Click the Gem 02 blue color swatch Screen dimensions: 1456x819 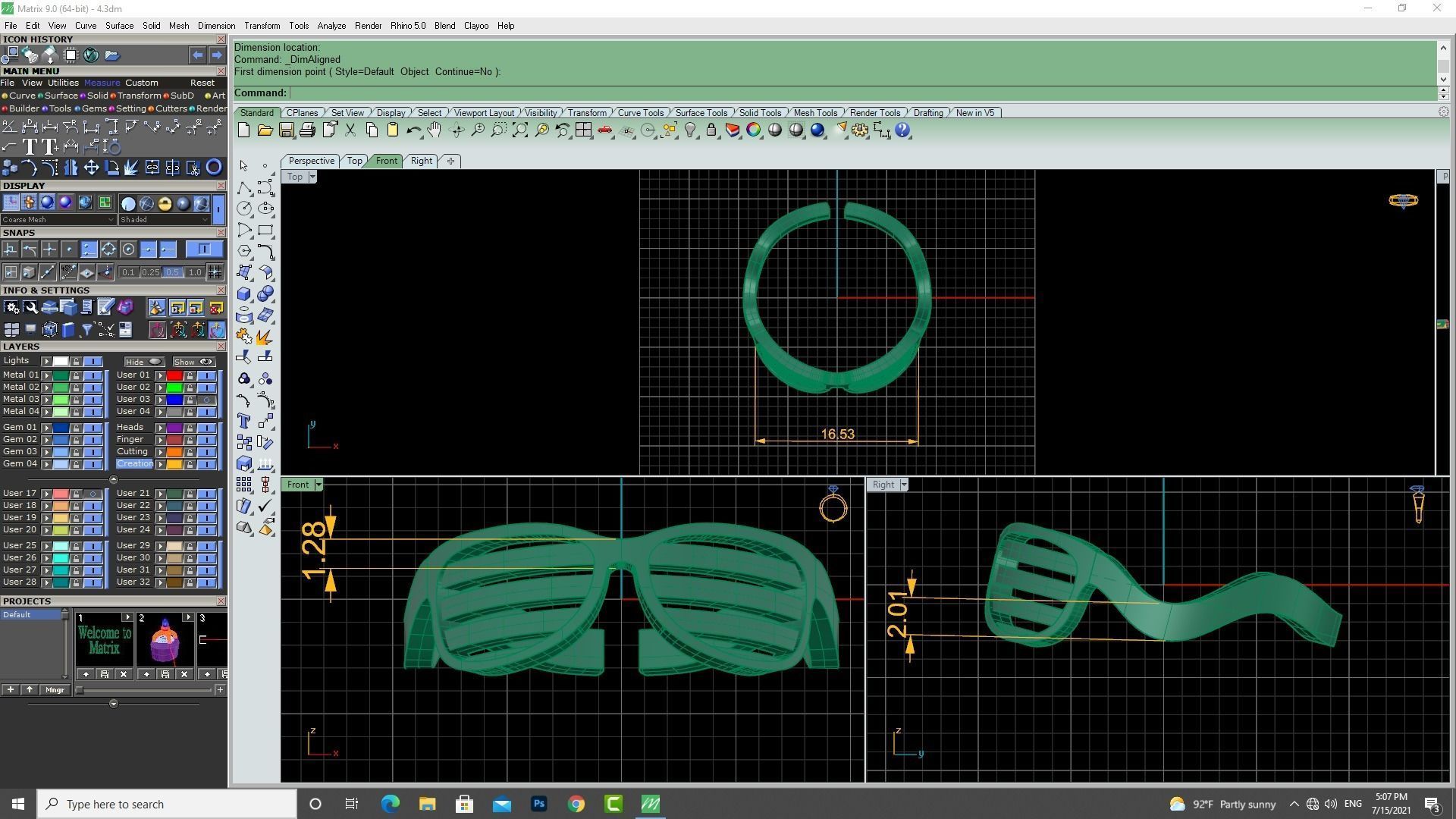(x=61, y=440)
